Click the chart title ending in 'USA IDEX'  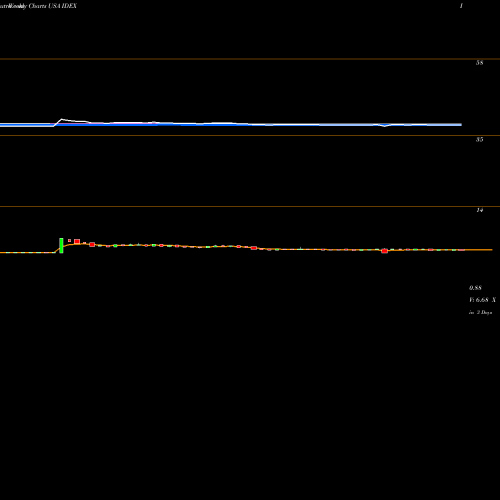point(38,6)
